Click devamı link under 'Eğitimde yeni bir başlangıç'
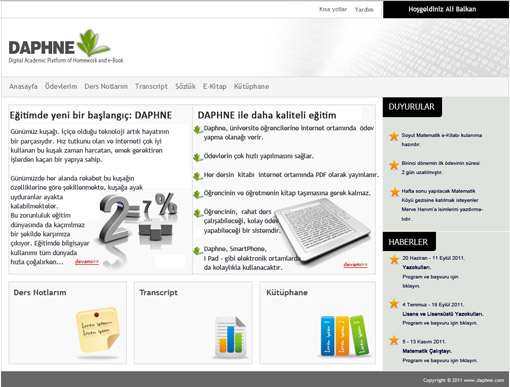Screen dimensions: 510x387 pos(87,262)
